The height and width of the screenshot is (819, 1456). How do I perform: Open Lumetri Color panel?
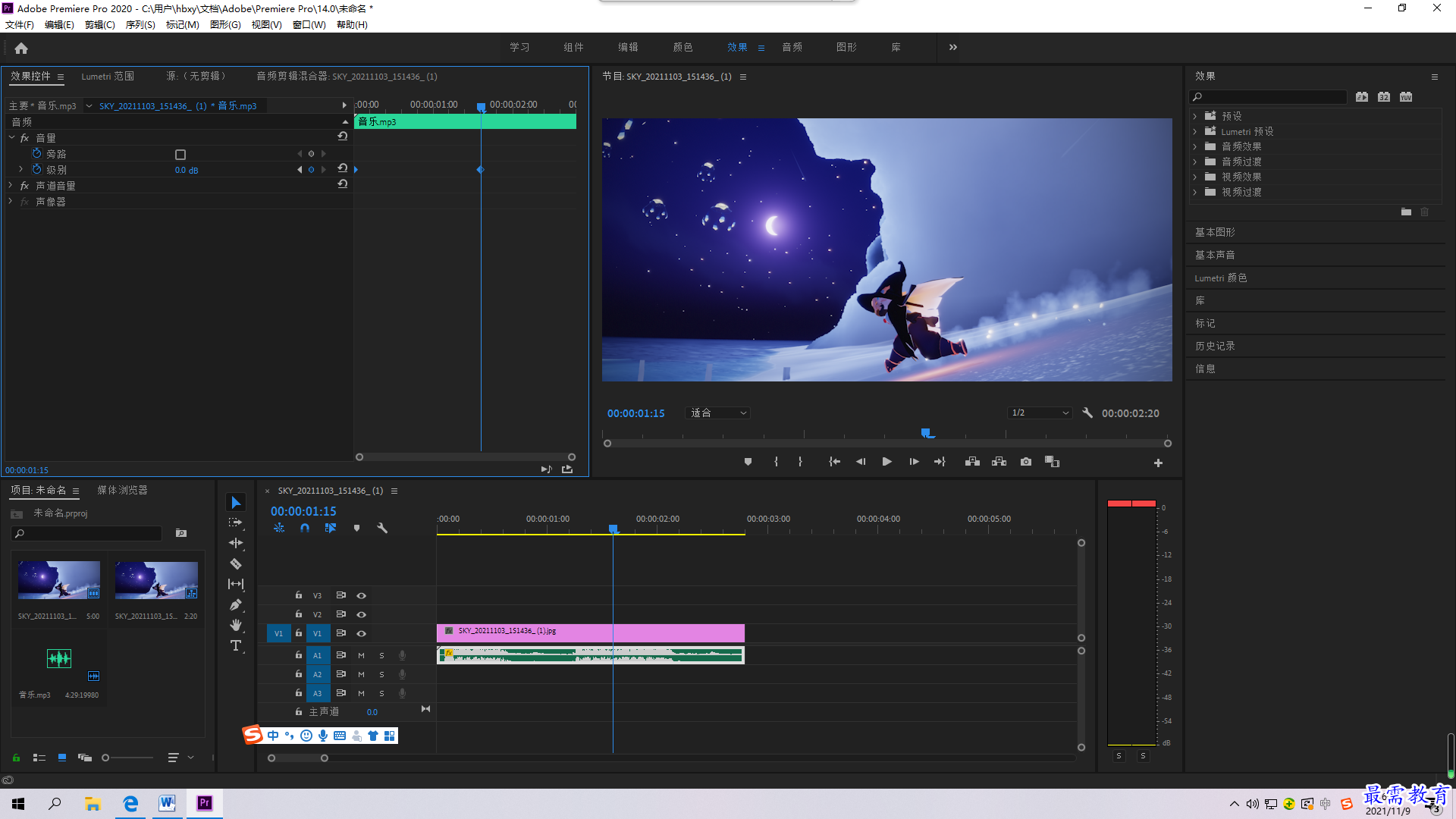pyautogui.click(x=1220, y=278)
